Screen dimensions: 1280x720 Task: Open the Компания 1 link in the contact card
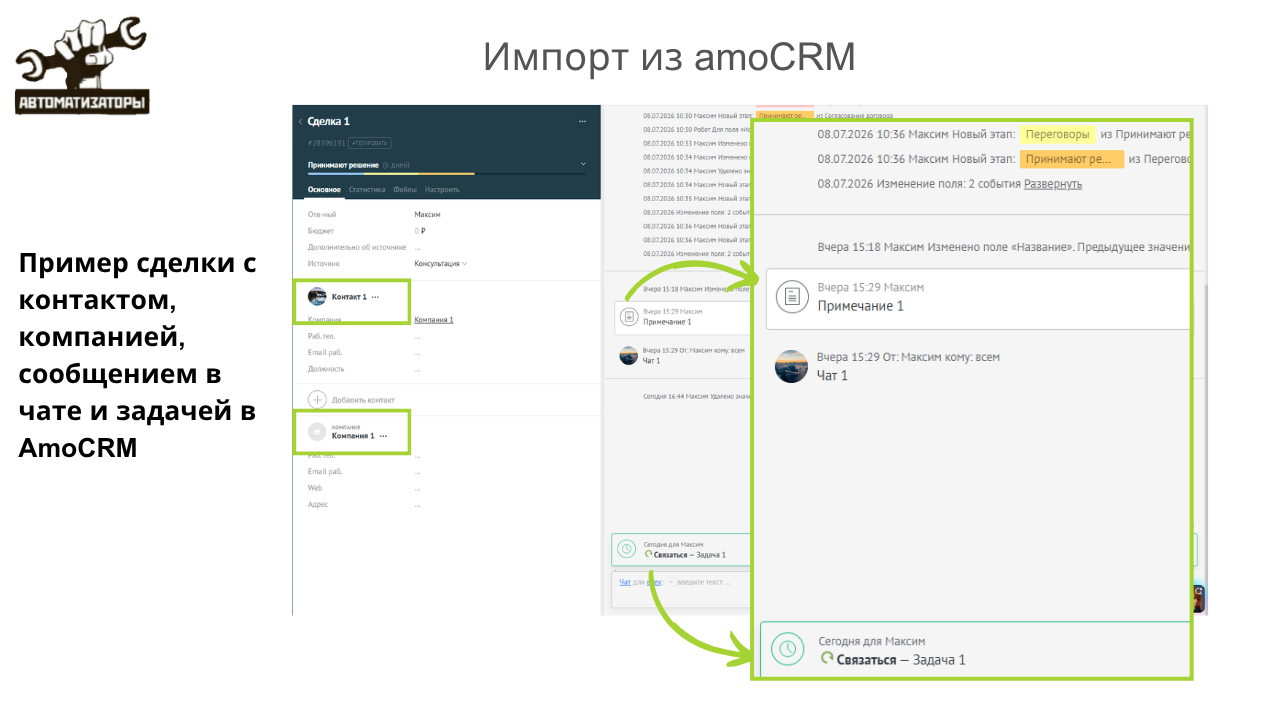pyautogui.click(x=434, y=320)
